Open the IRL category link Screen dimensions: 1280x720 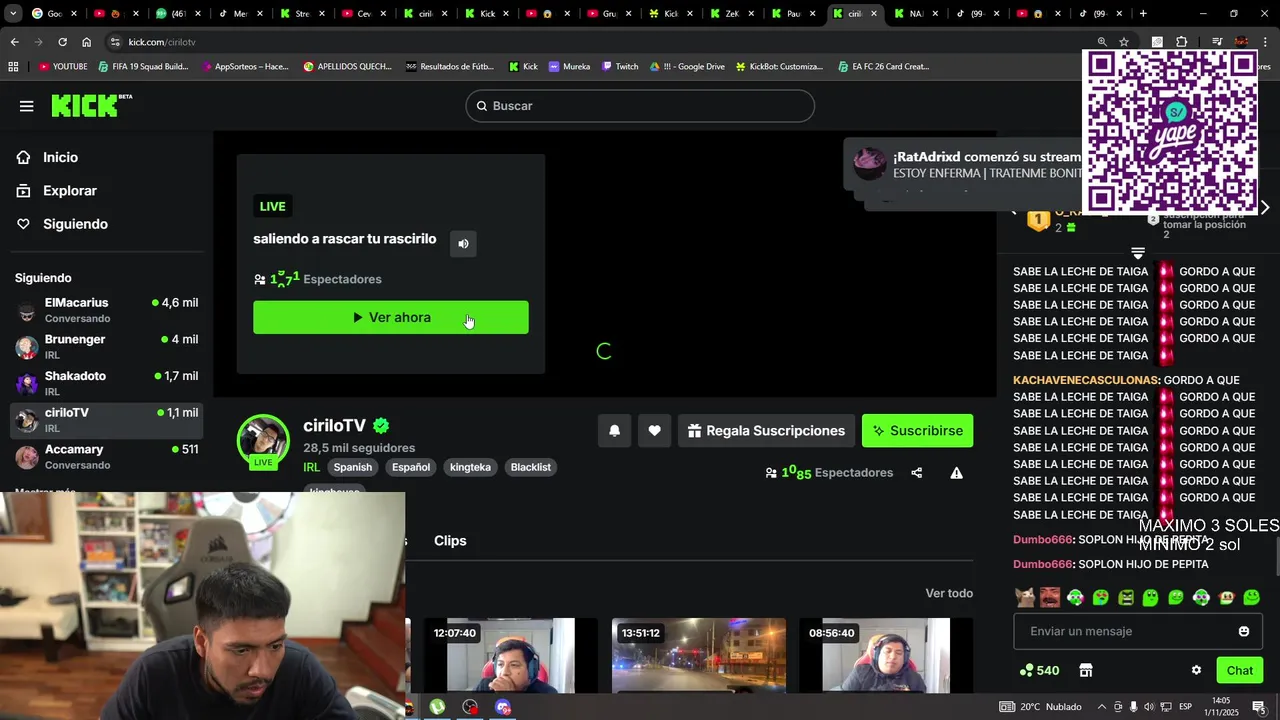pos(312,467)
